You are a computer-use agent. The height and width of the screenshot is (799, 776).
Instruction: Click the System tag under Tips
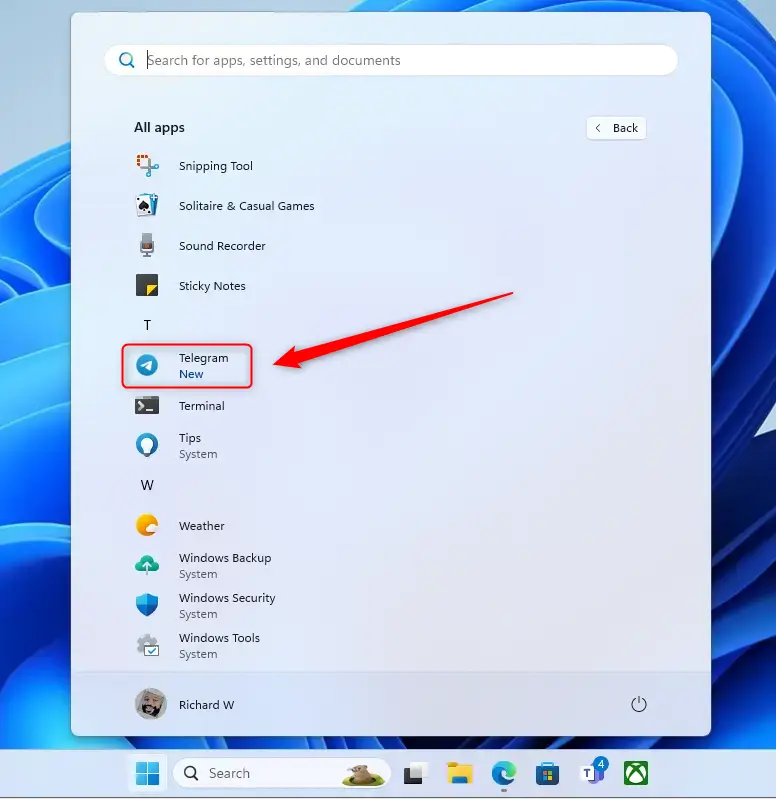pos(198,454)
